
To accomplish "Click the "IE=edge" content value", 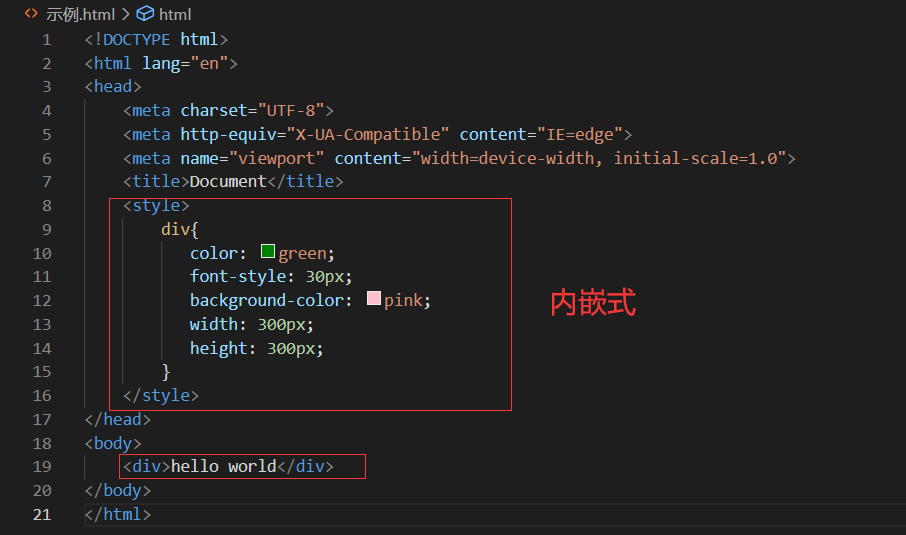I will coord(580,134).
